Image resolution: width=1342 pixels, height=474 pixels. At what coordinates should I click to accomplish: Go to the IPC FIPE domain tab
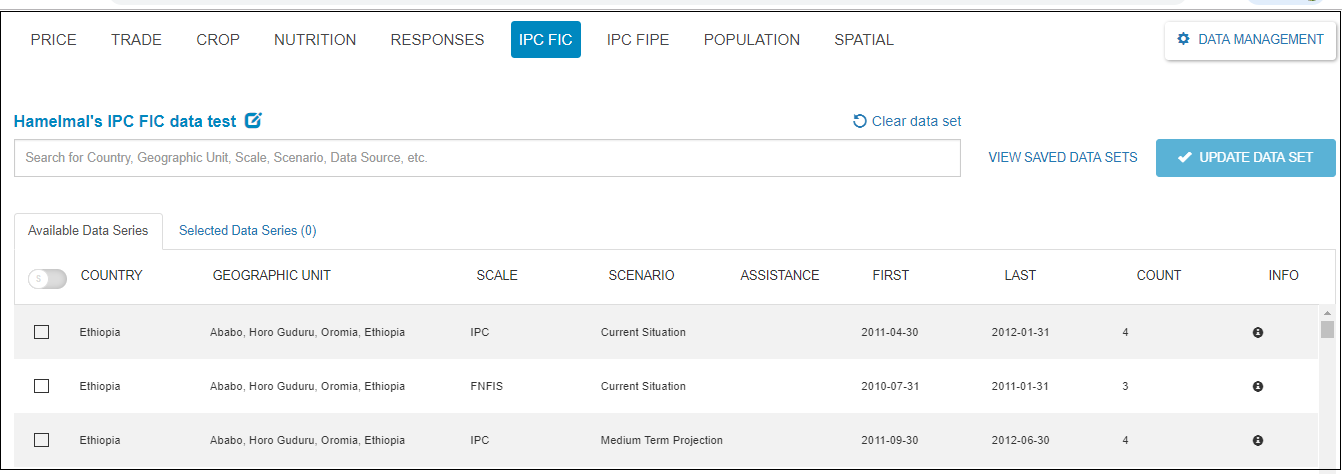tap(637, 40)
